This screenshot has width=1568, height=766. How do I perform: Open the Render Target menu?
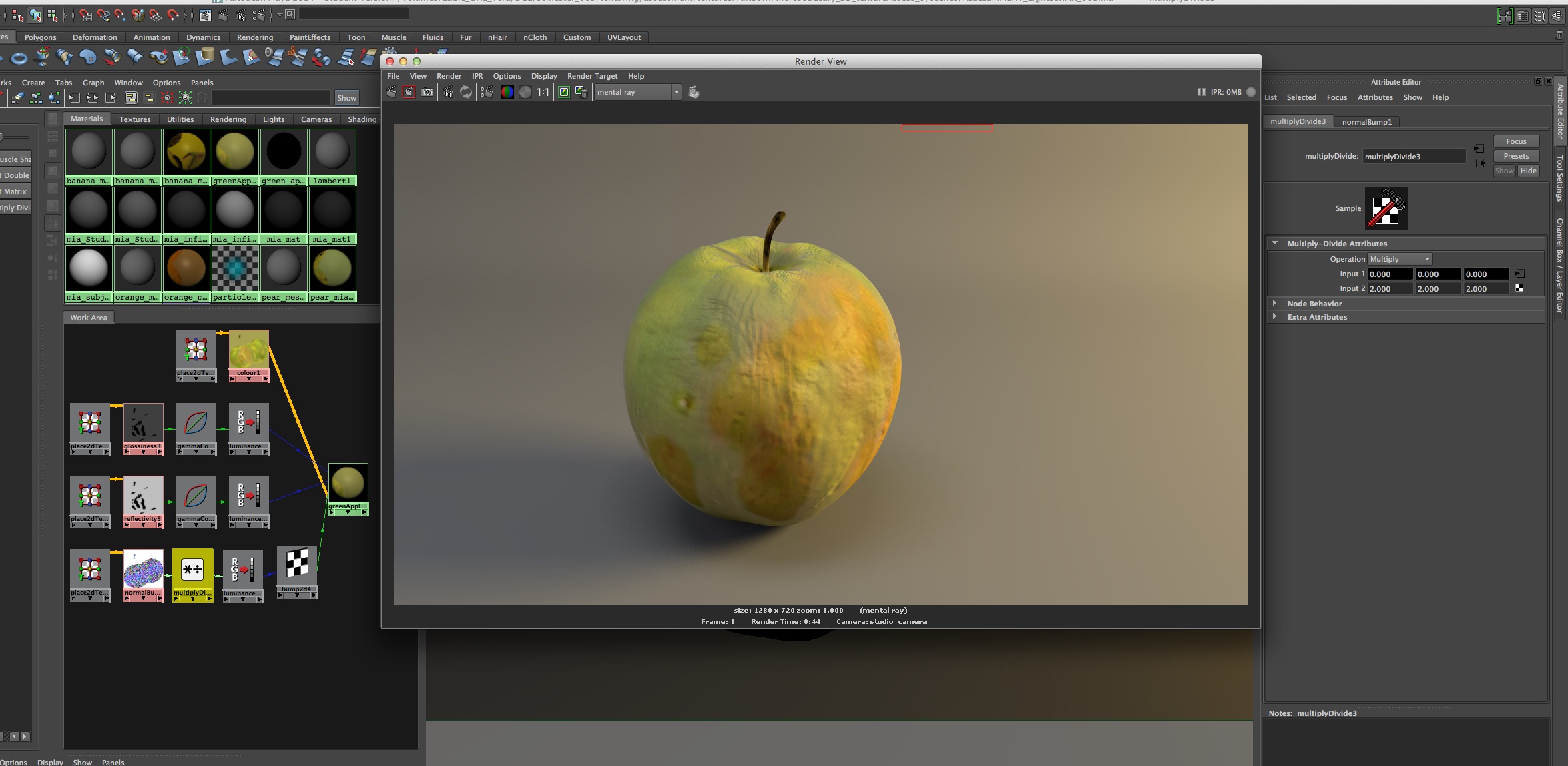[592, 76]
